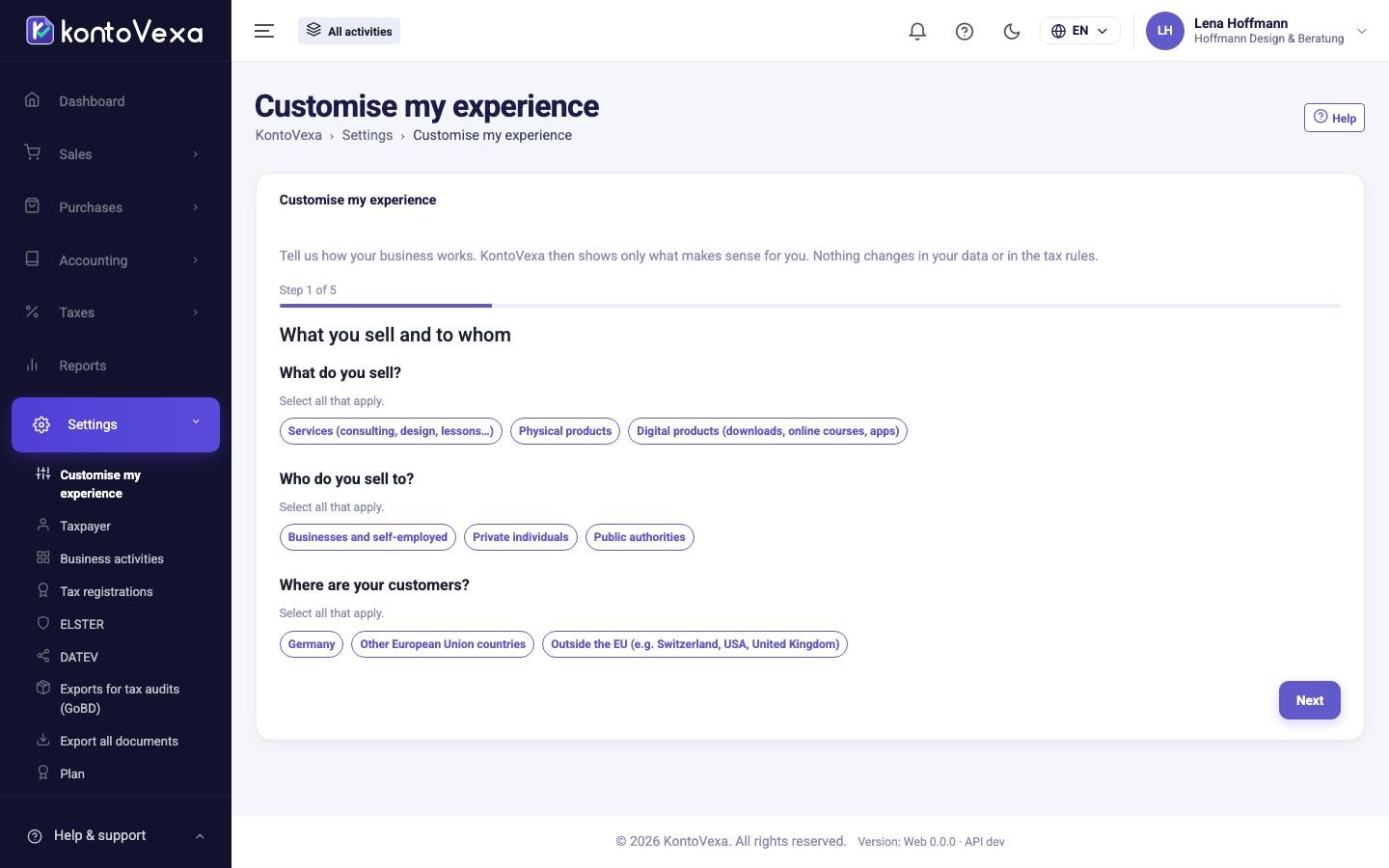
Task: Click the LH user avatar
Action: coord(1164,31)
